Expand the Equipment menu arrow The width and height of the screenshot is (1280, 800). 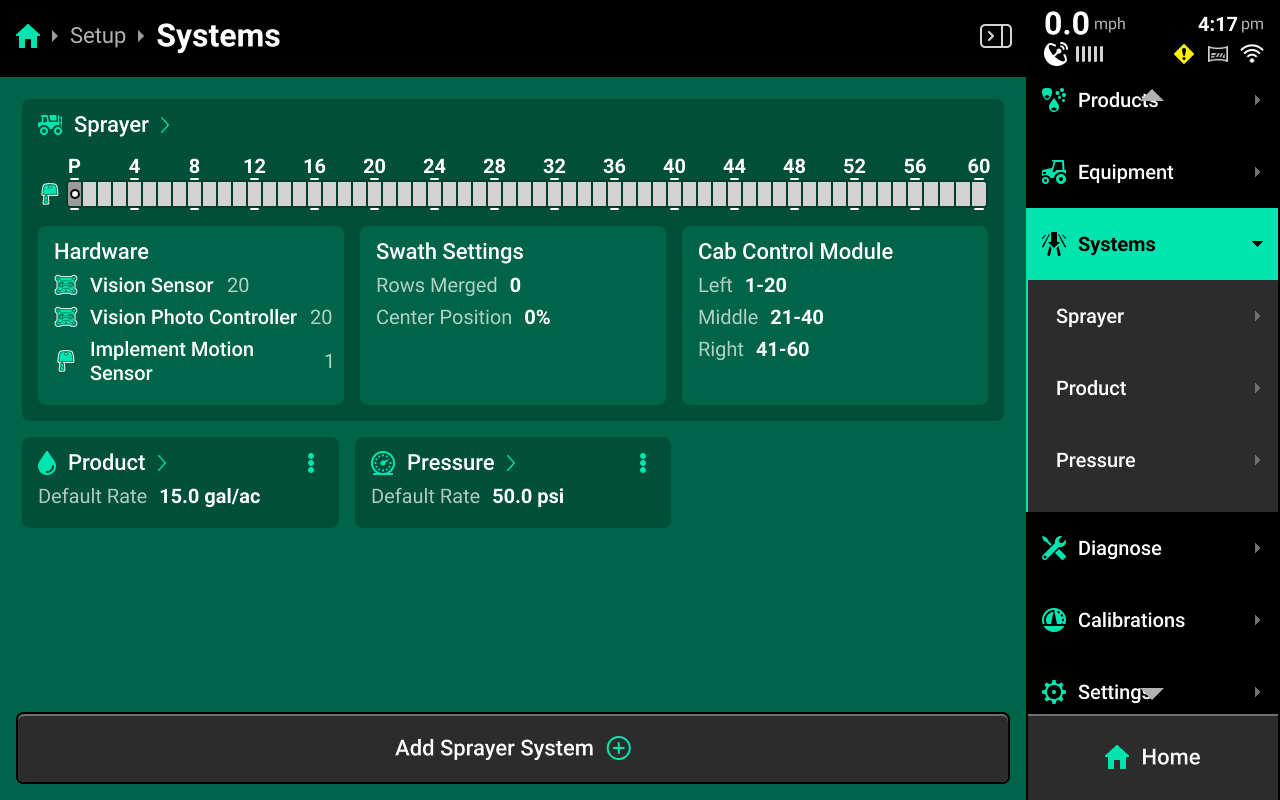(x=1257, y=172)
